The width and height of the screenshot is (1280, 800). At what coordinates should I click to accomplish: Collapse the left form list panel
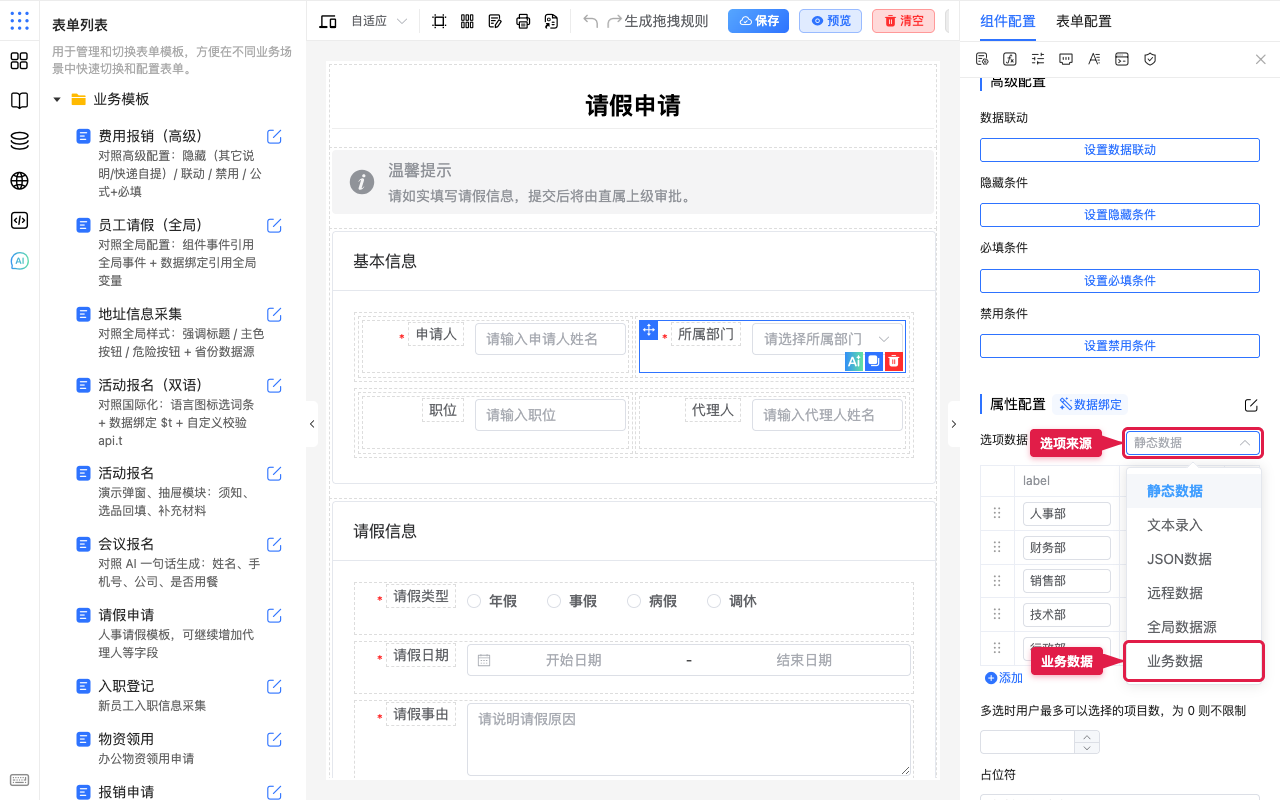[x=312, y=424]
